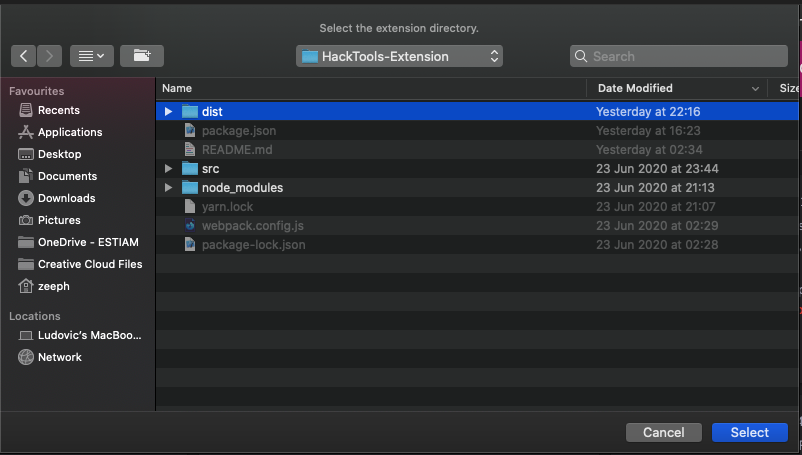Image resolution: width=802 pixels, height=455 pixels.
Task: Open the zeeph home folder
Action: pos(54,286)
